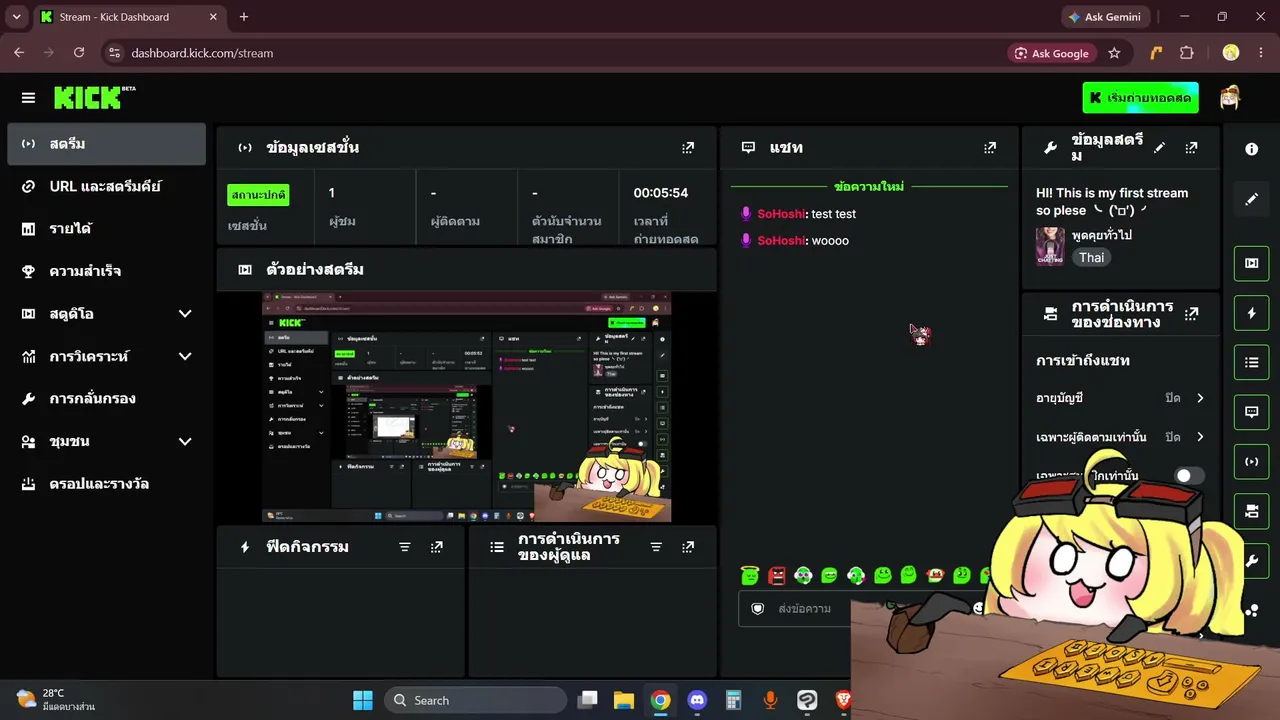
Task: Pop out the ข้อมูลสตรีม panel
Action: pyautogui.click(x=1191, y=148)
